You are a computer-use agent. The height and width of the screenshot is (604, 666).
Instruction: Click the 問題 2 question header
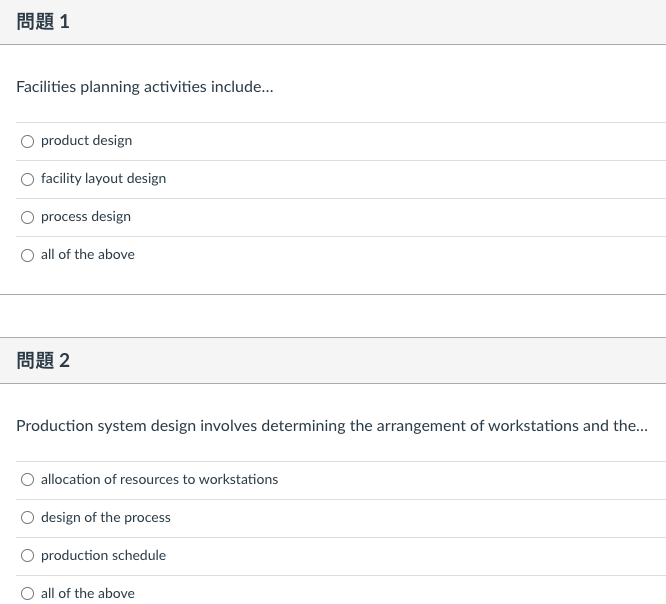click(43, 361)
